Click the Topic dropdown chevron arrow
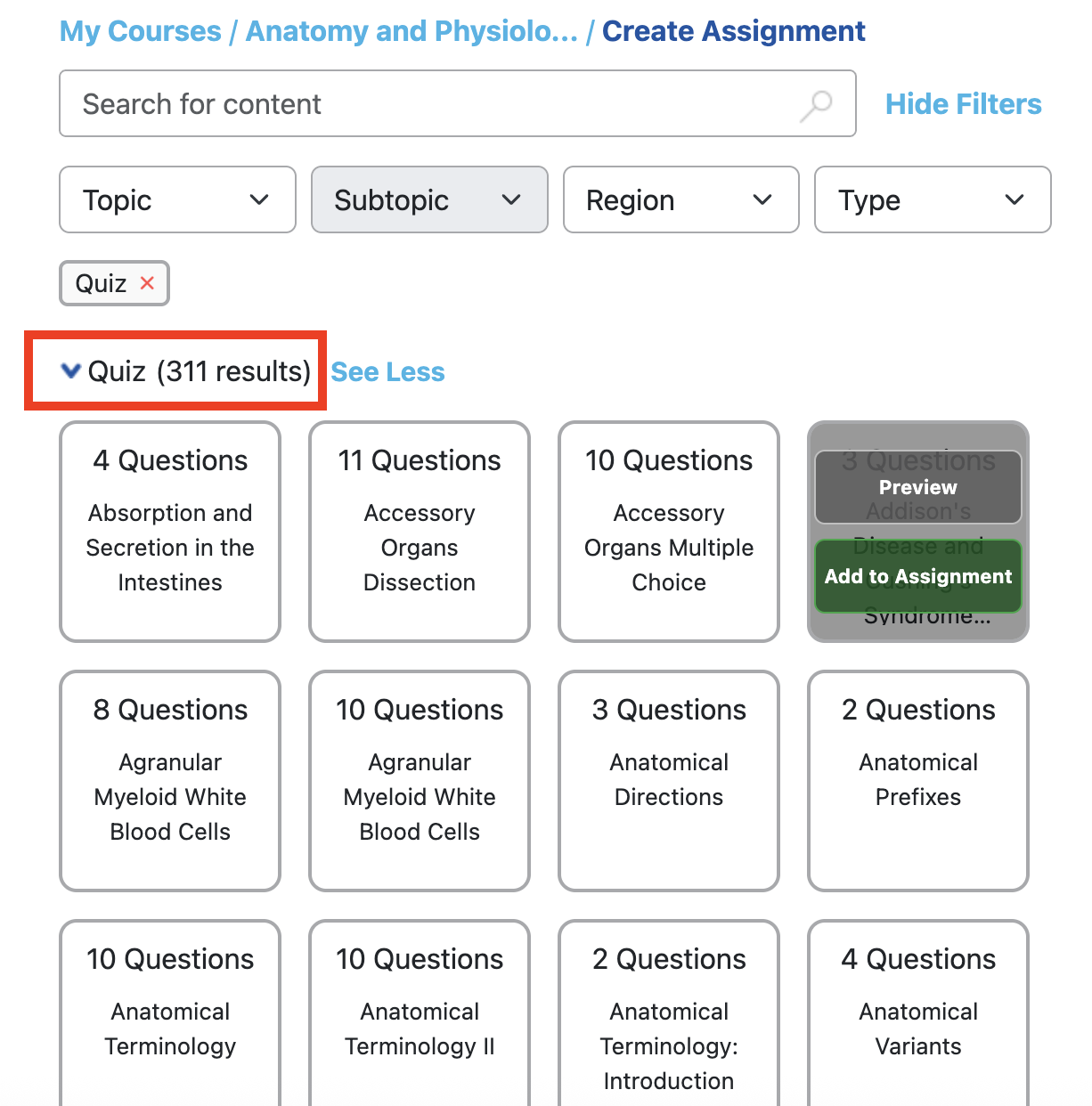The width and height of the screenshot is (1092, 1106). pos(260,200)
